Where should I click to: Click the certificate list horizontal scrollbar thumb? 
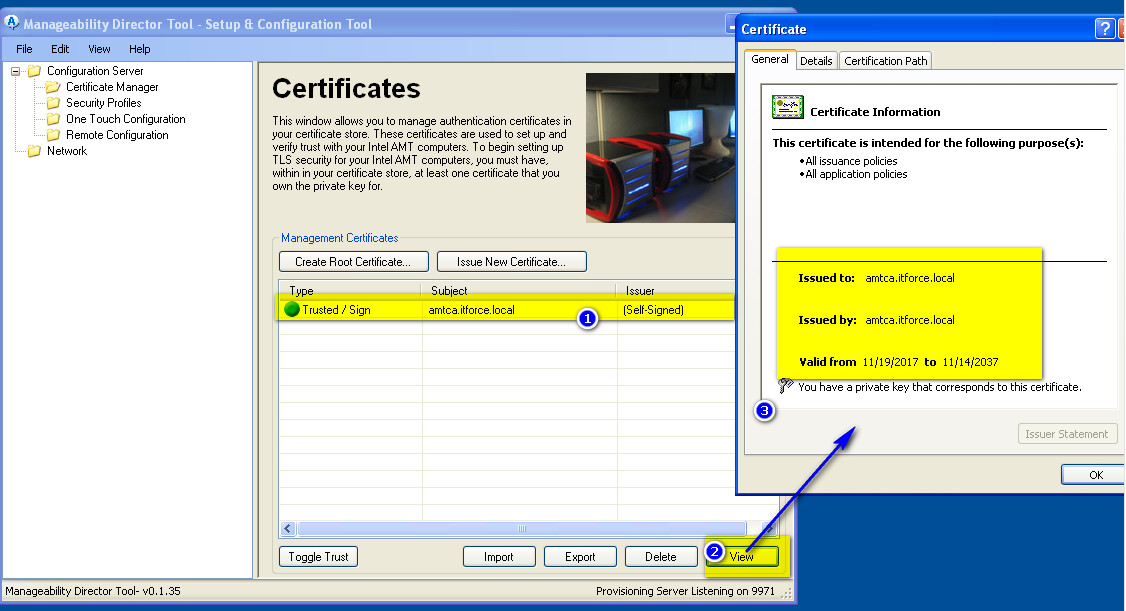point(522,528)
